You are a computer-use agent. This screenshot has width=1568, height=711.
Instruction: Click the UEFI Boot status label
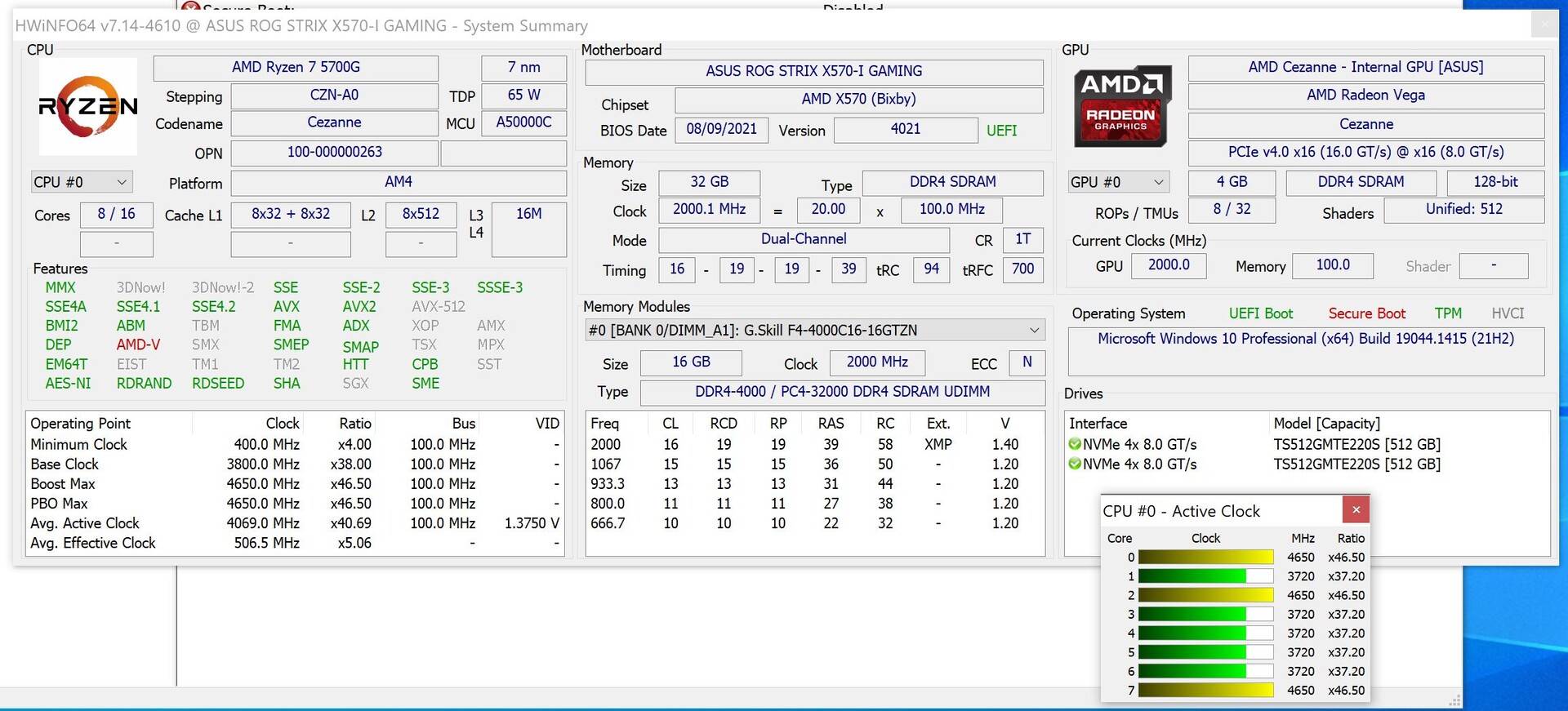click(1261, 314)
